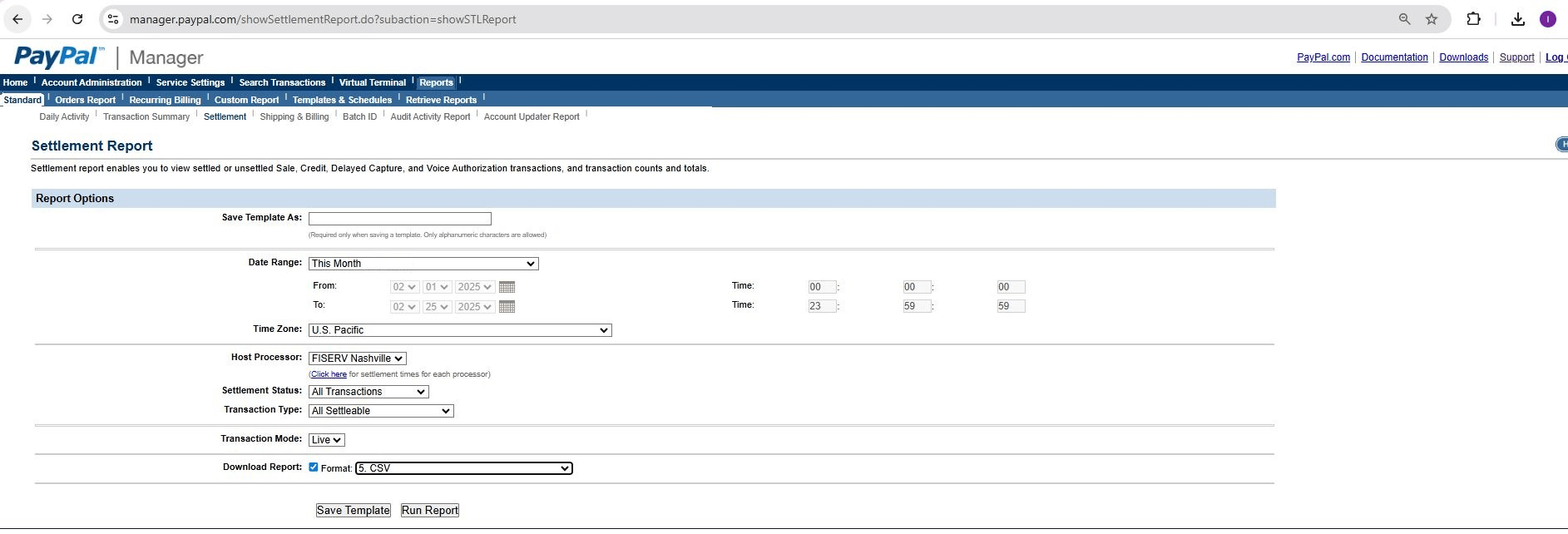This screenshot has height=534, width=1568.
Task: Open Transaction Summary report link
Action: point(146,116)
